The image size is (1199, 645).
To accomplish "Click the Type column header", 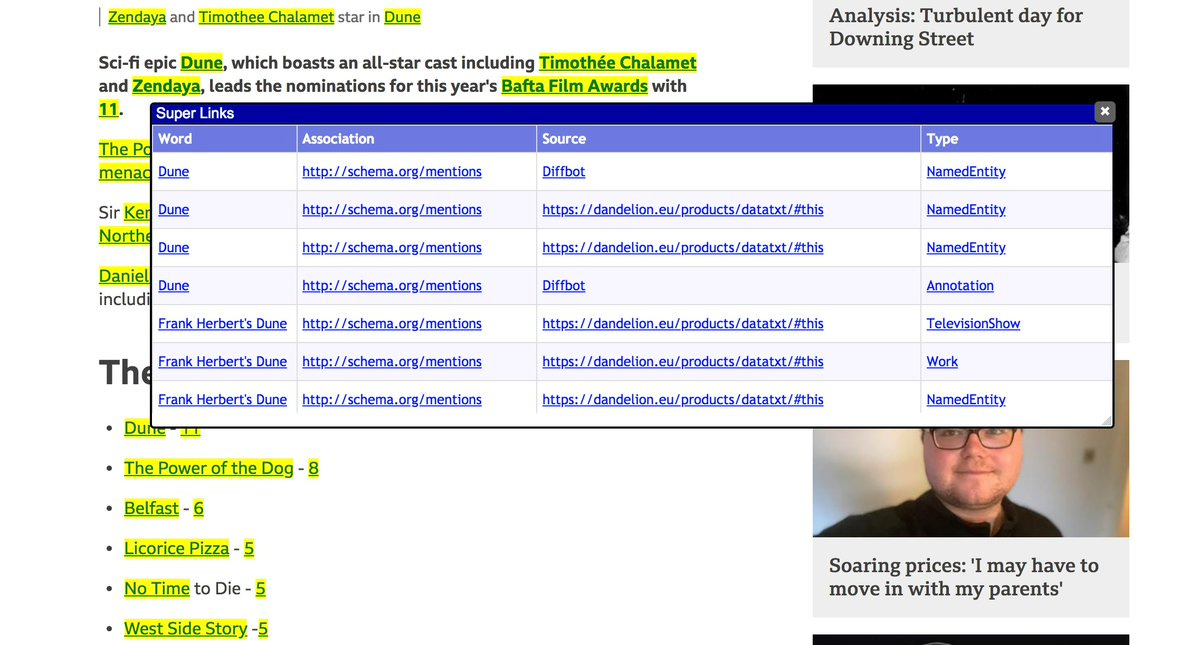I will tap(1016, 139).
